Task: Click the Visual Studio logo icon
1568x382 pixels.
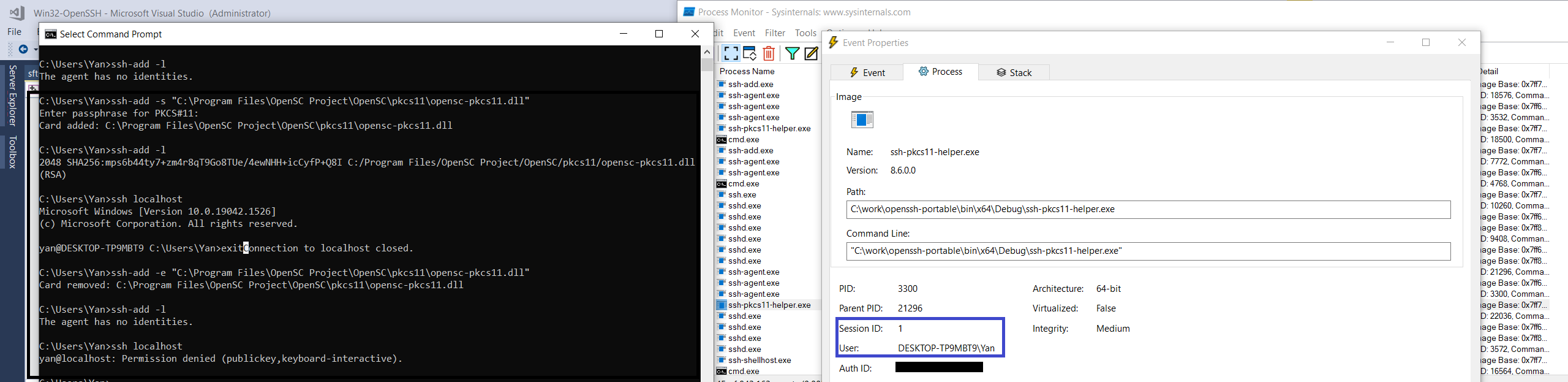Action: (17, 12)
